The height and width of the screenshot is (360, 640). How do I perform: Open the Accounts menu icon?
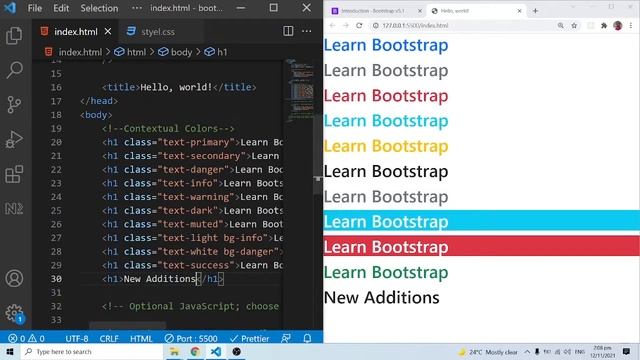14,278
